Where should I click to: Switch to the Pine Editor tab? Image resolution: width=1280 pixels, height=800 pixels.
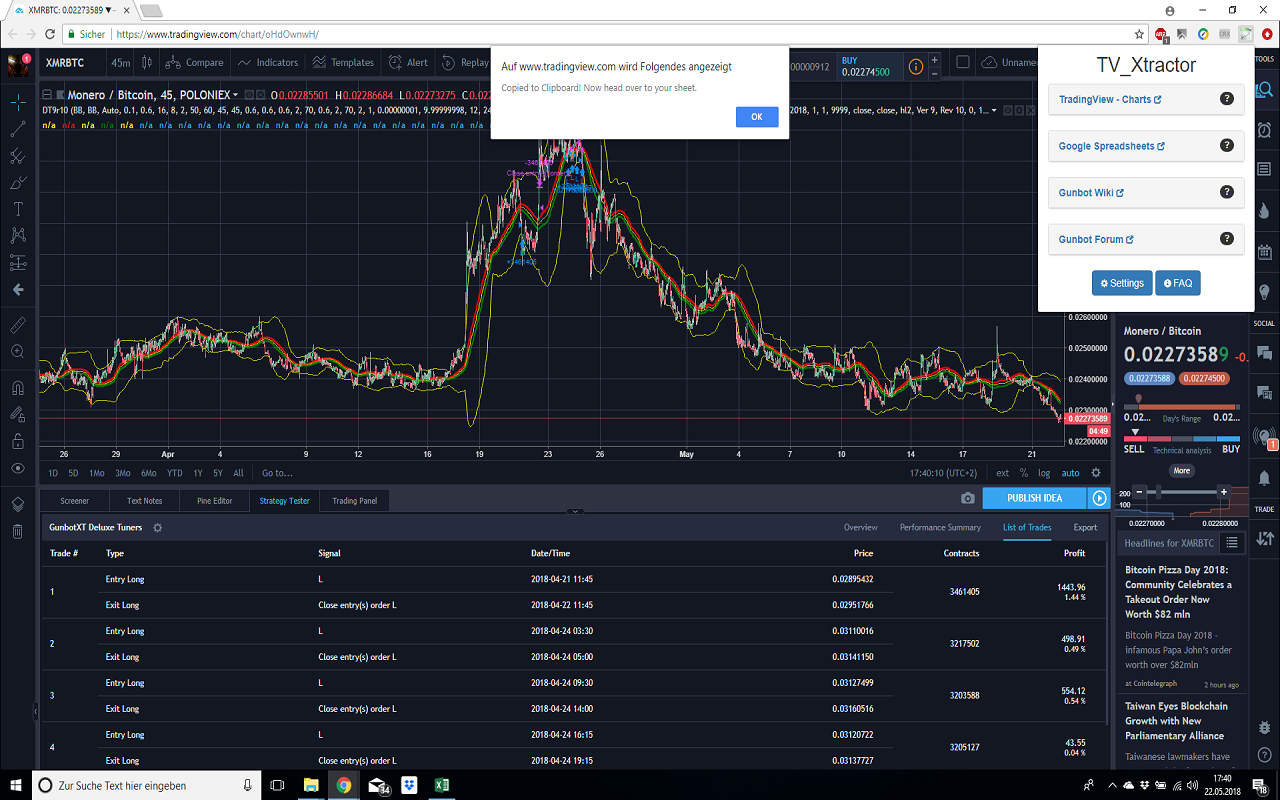click(x=214, y=500)
